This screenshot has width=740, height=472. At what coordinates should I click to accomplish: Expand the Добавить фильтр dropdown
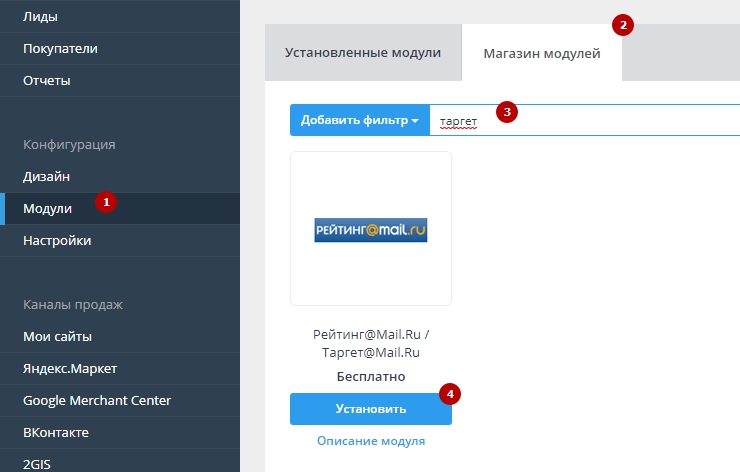click(x=359, y=120)
